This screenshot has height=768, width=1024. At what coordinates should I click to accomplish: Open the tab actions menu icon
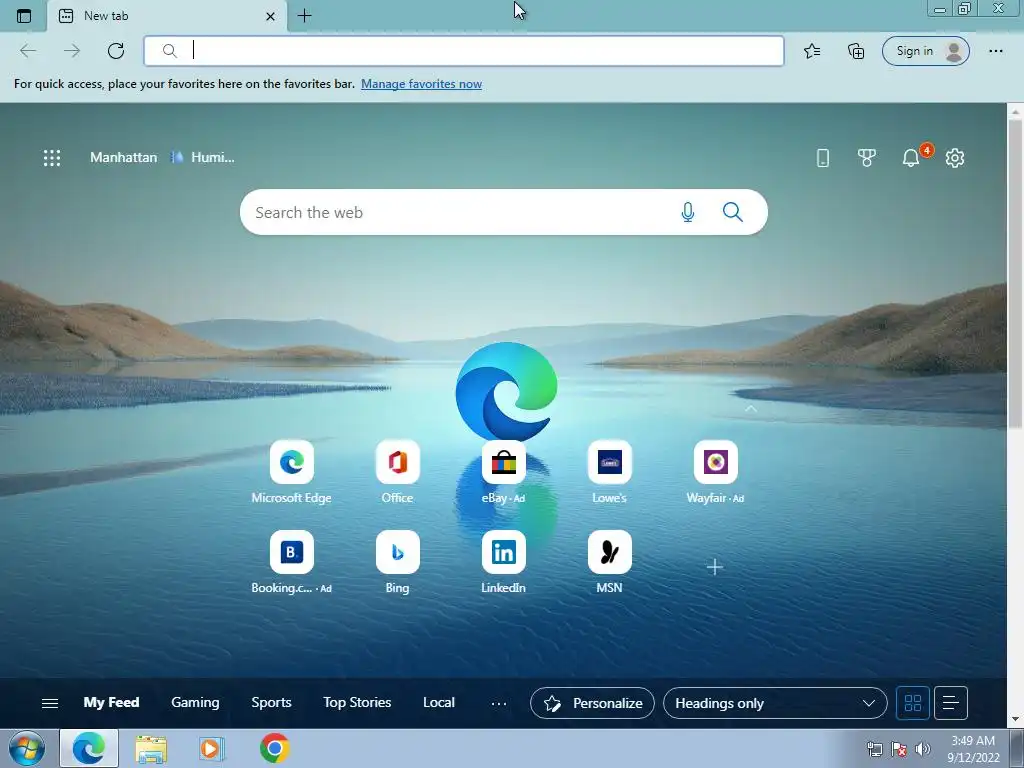coord(24,16)
